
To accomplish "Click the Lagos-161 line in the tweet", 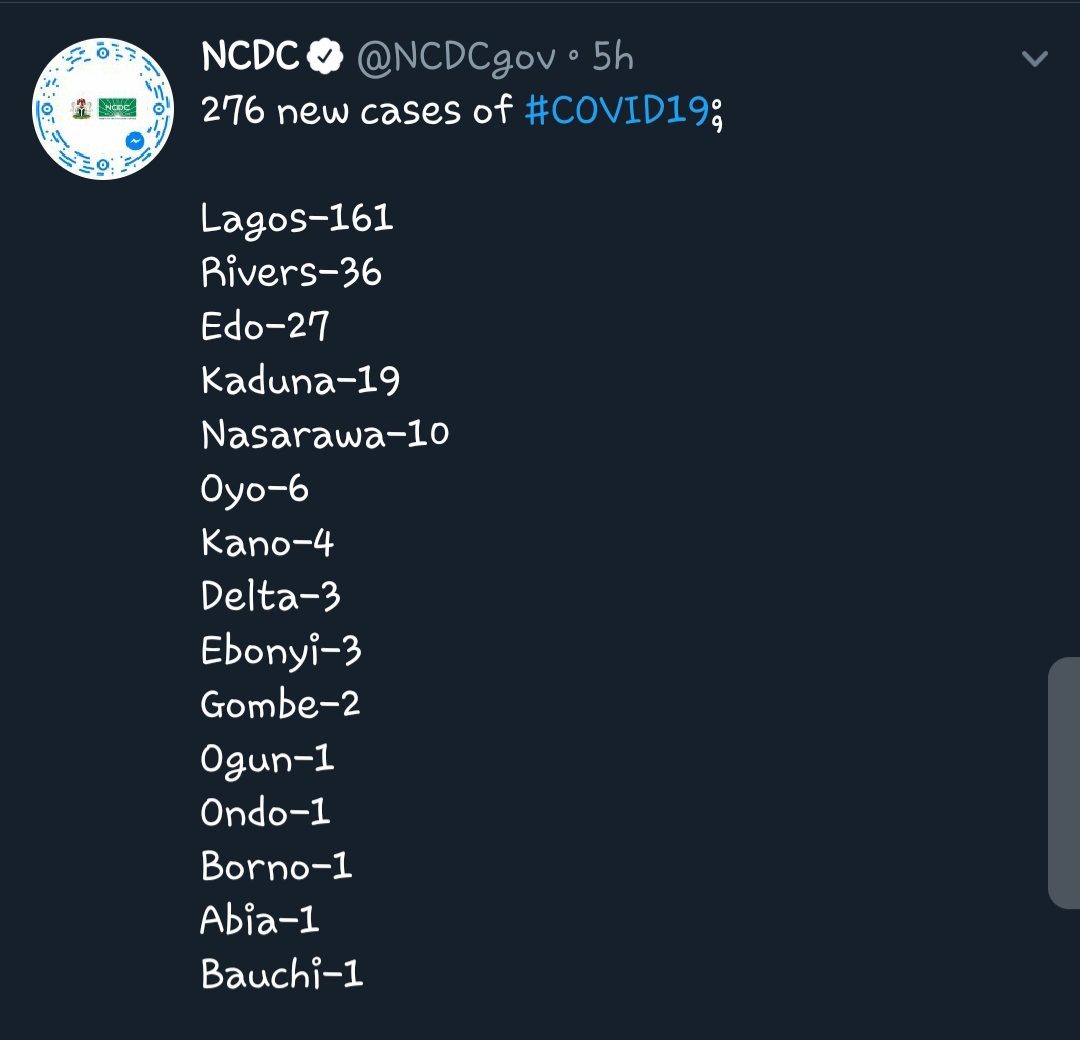I will click(297, 220).
